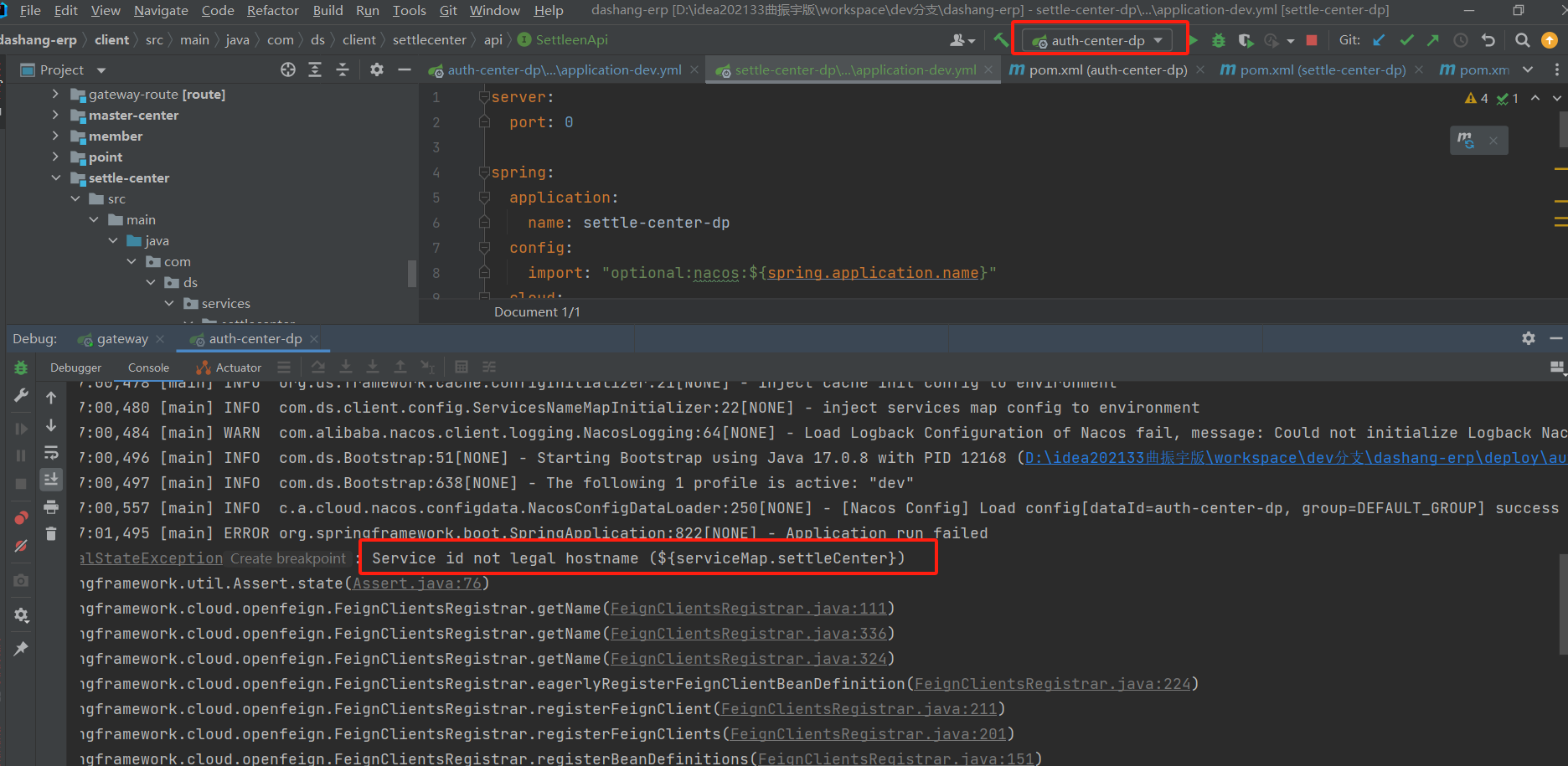Image resolution: width=1568 pixels, height=766 pixels.
Task: Open pom.xml (settle-center-dp) tab
Action: pyautogui.click(x=1323, y=70)
